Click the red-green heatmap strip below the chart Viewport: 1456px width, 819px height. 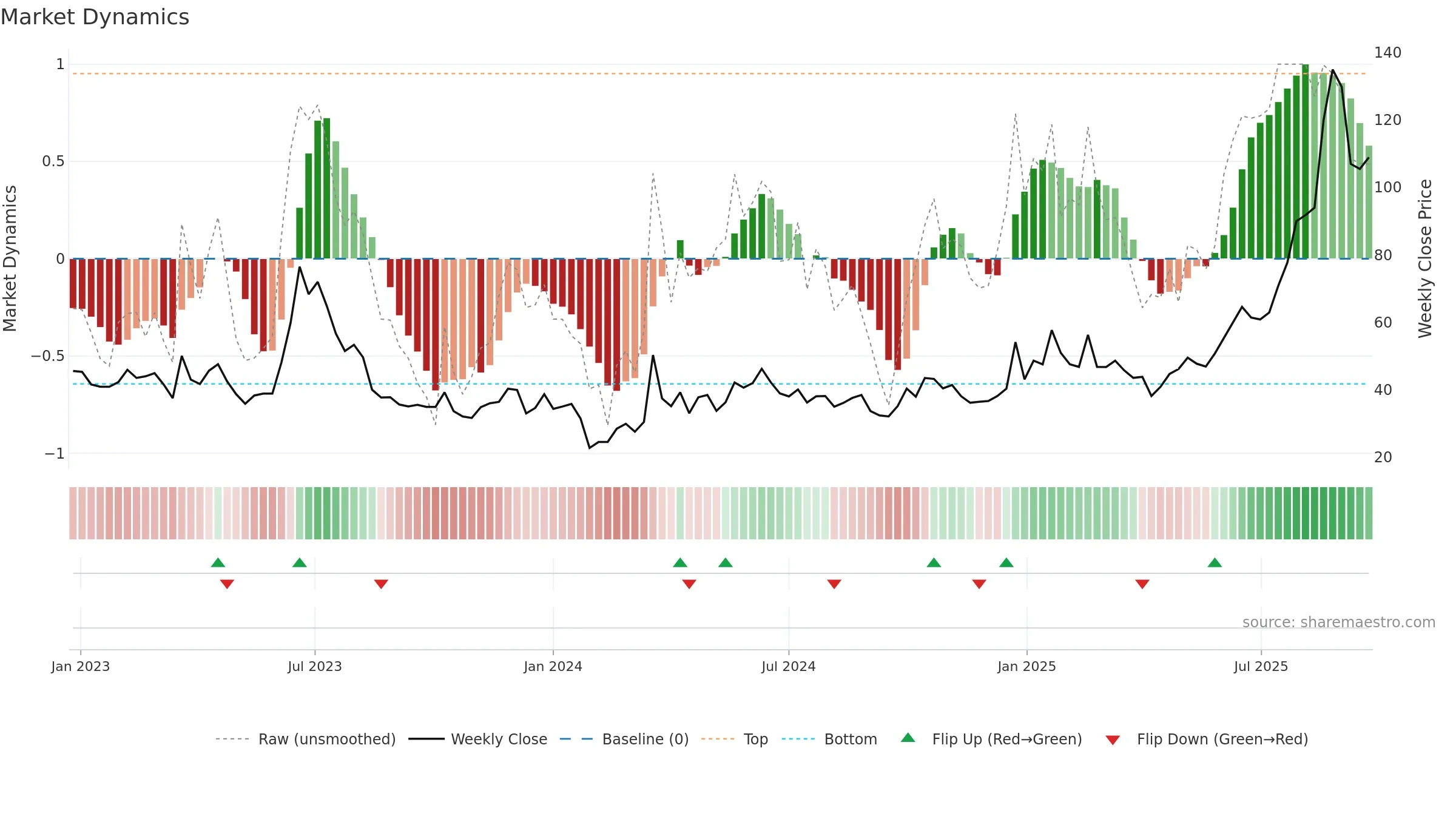[721, 513]
